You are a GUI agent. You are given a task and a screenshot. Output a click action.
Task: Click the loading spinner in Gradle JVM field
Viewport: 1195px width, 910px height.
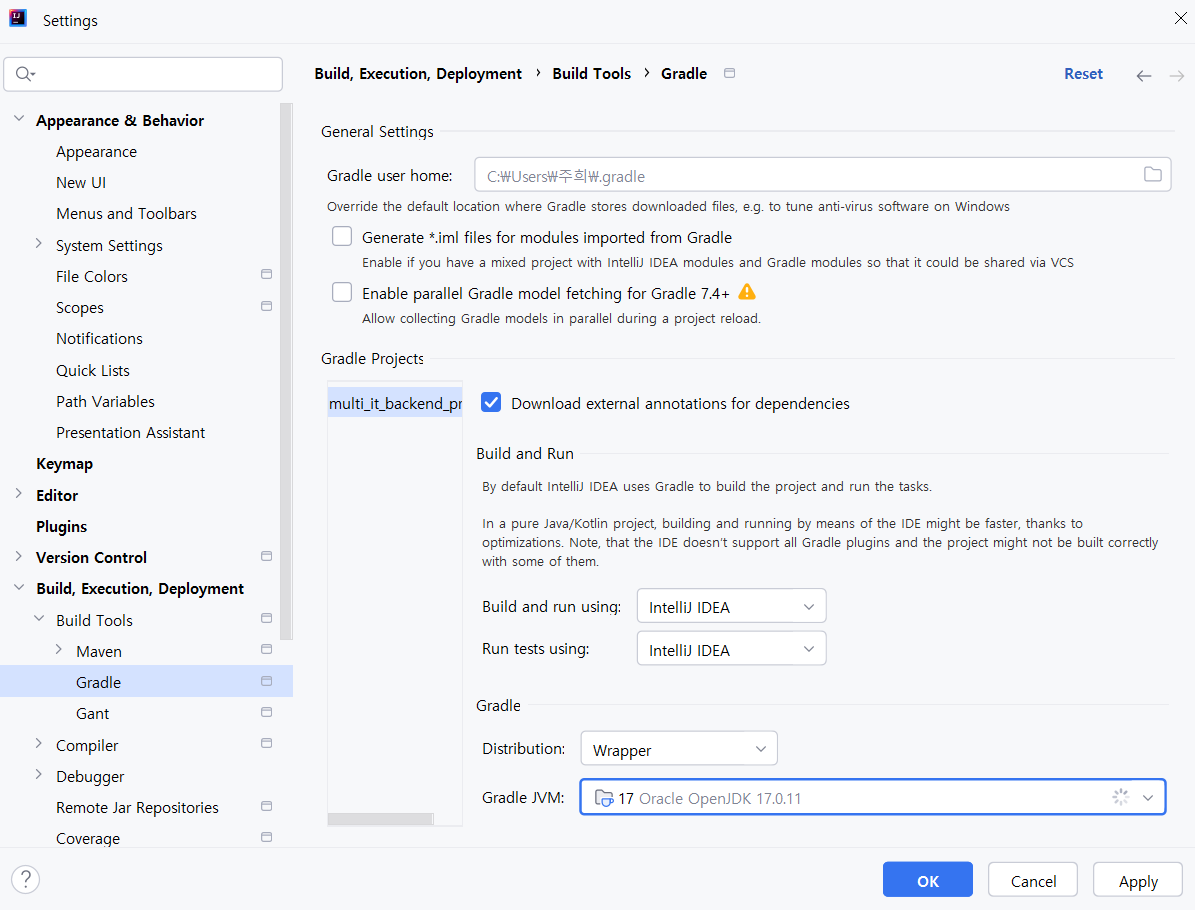click(1120, 797)
